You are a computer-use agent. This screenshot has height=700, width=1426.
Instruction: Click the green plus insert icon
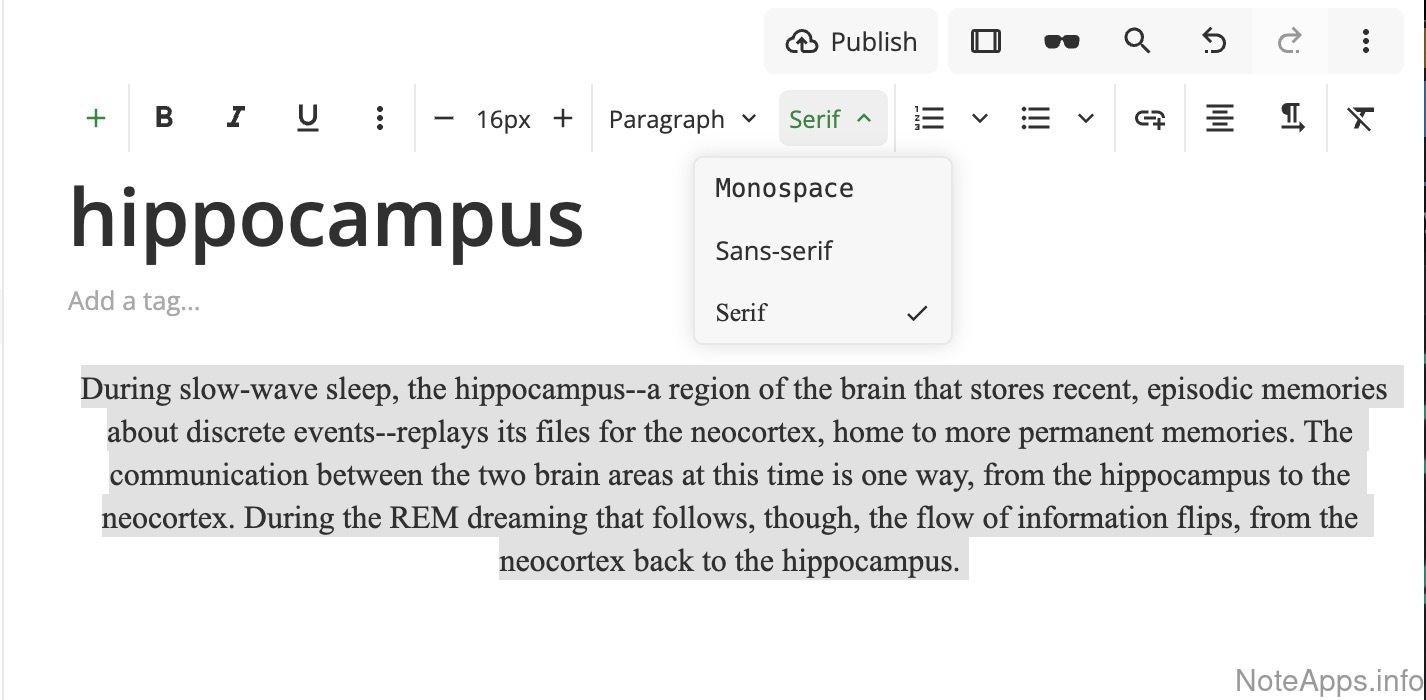point(96,119)
